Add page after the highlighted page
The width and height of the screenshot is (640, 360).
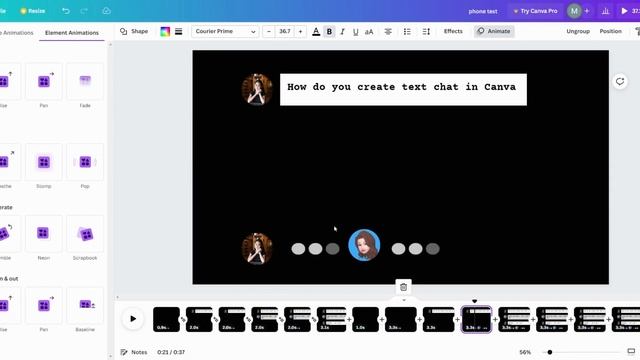click(495, 320)
